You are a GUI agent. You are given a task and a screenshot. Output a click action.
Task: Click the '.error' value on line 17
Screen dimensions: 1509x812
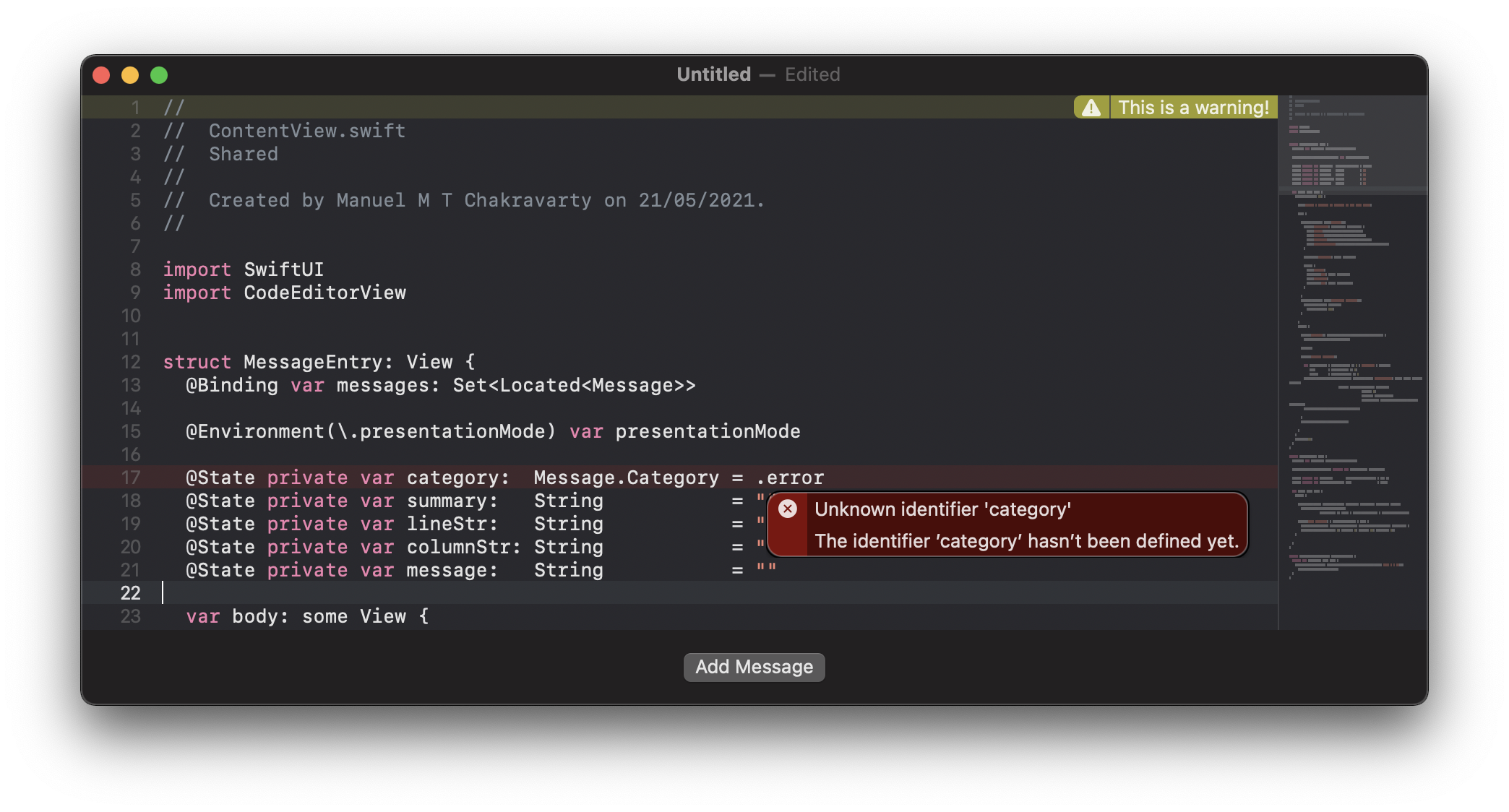[x=790, y=478]
